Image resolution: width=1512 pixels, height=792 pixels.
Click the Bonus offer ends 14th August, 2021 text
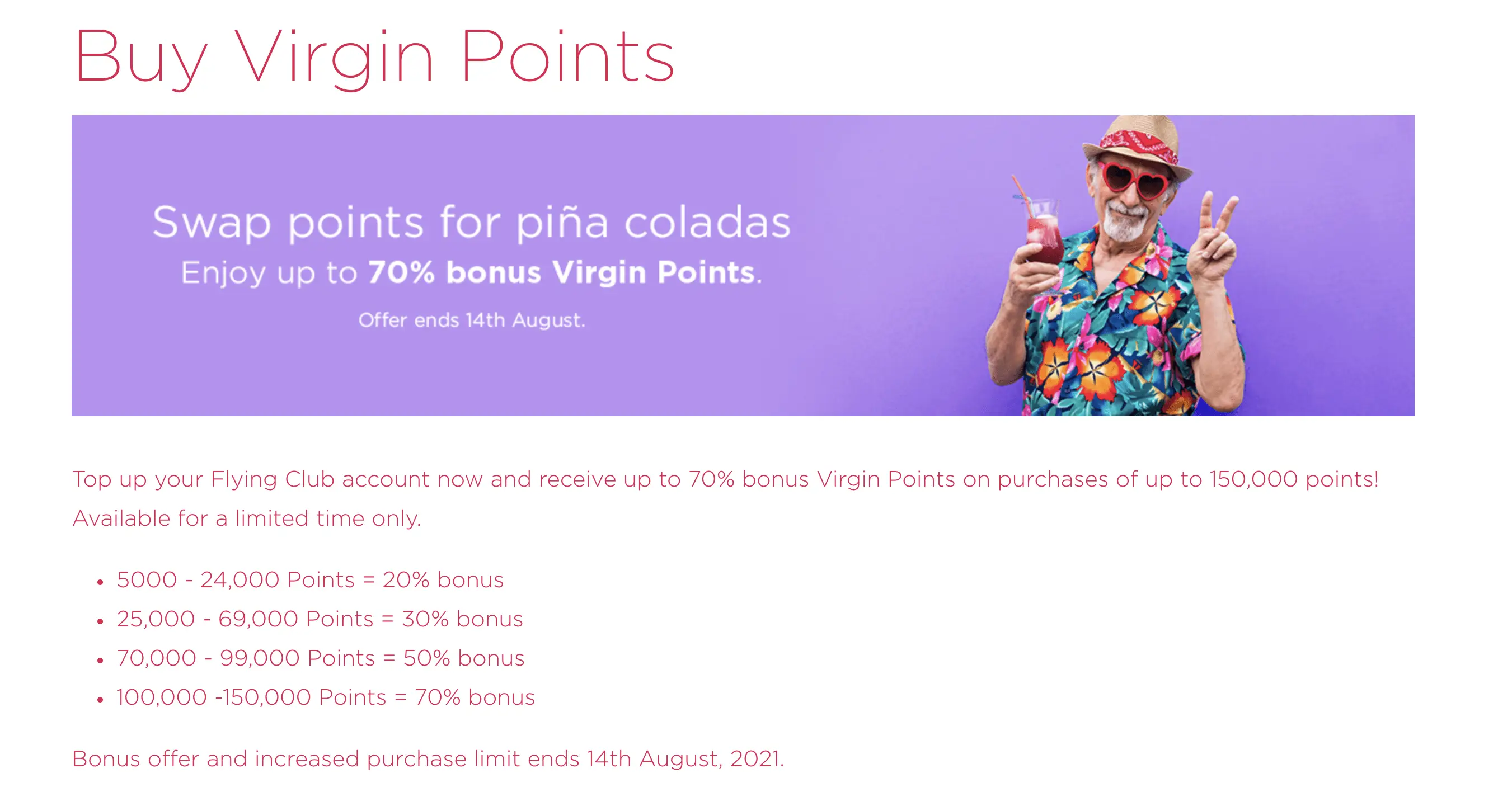(x=428, y=759)
